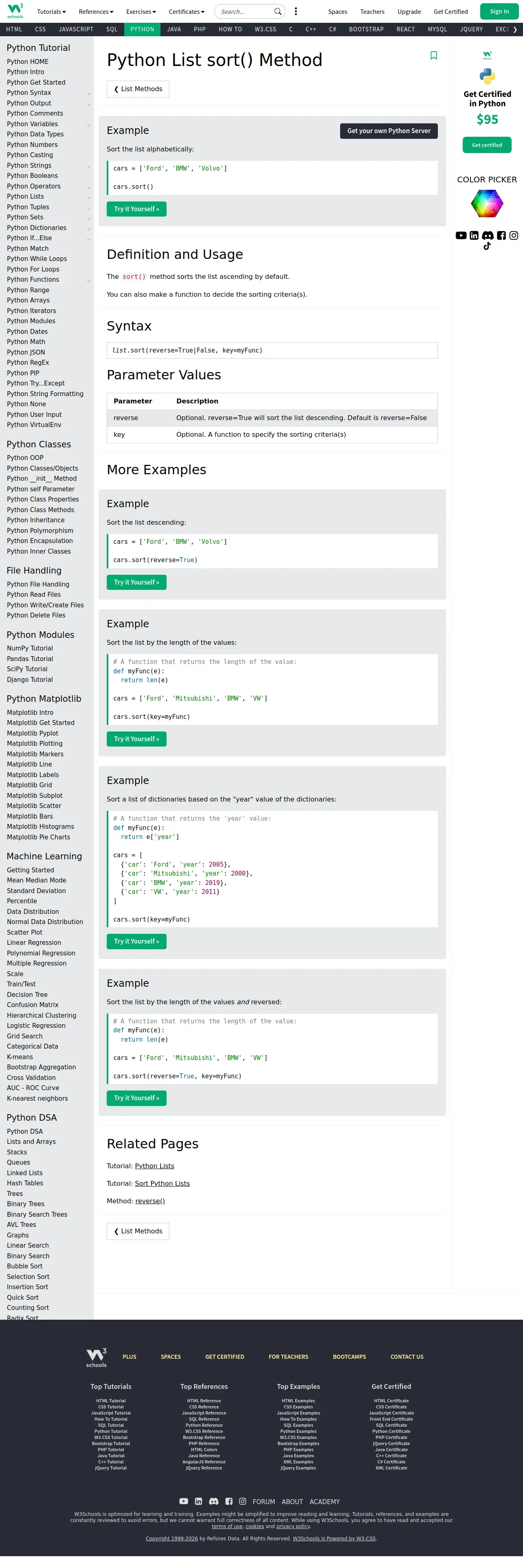This screenshot has width=523, height=1568.
Task: Open Binary Search Trees in the sidebar
Action: coord(37,1214)
